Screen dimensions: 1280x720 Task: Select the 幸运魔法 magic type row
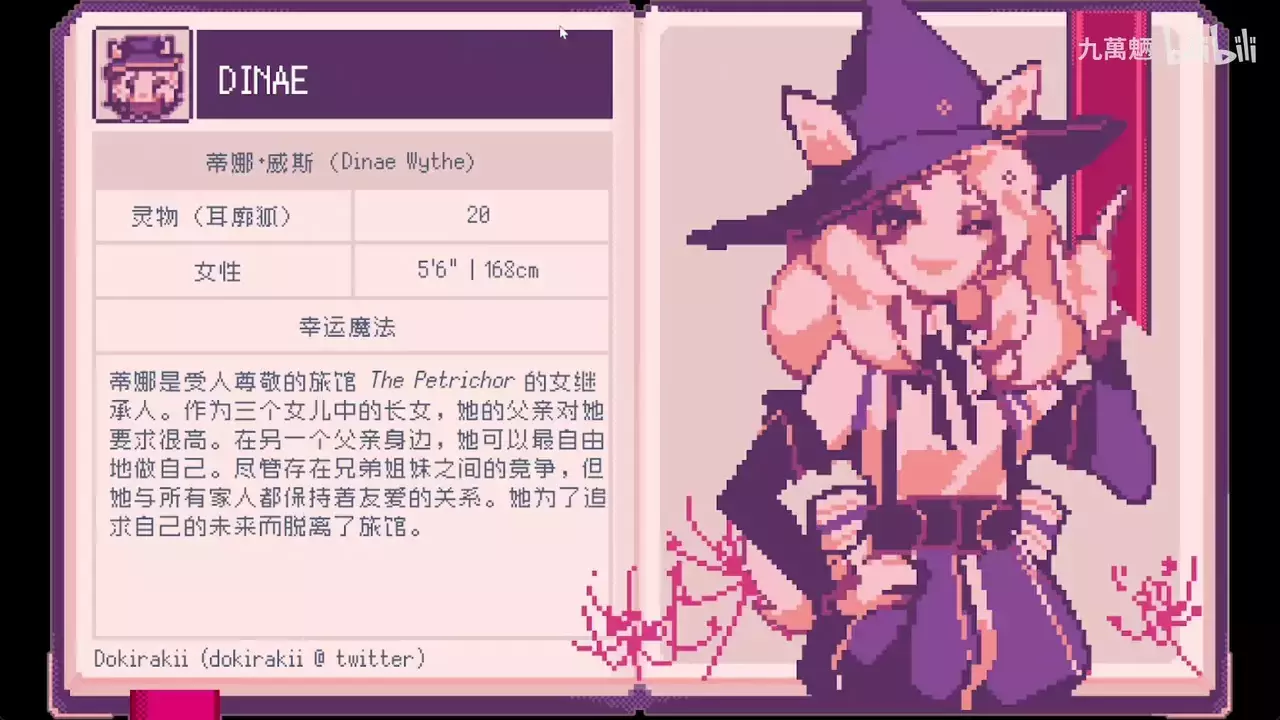pos(351,326)
